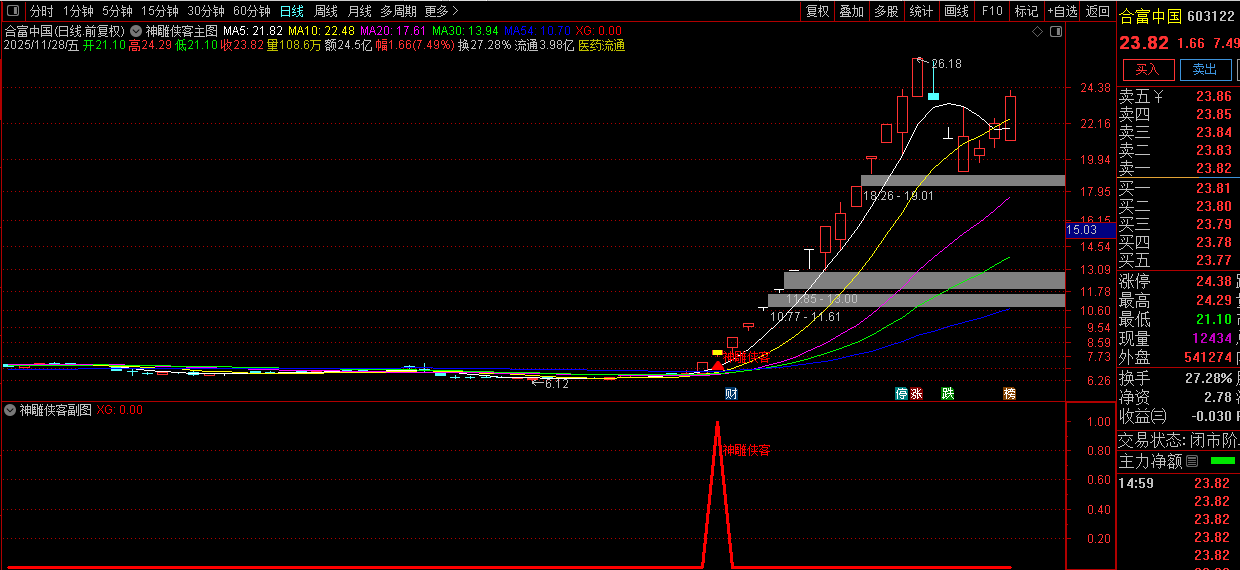
Task: Click the 停 marker below the chart
Action: [901, 394]
